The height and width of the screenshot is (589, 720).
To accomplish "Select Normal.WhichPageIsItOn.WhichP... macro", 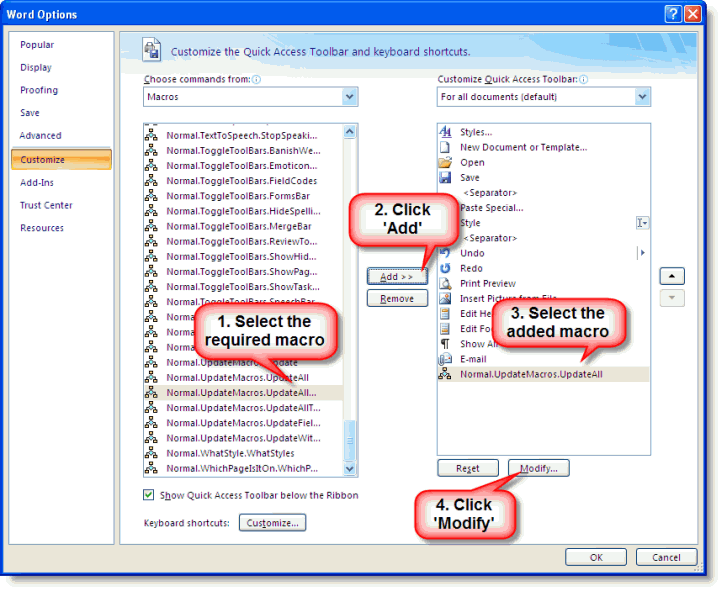I will (x=244, y=468).
